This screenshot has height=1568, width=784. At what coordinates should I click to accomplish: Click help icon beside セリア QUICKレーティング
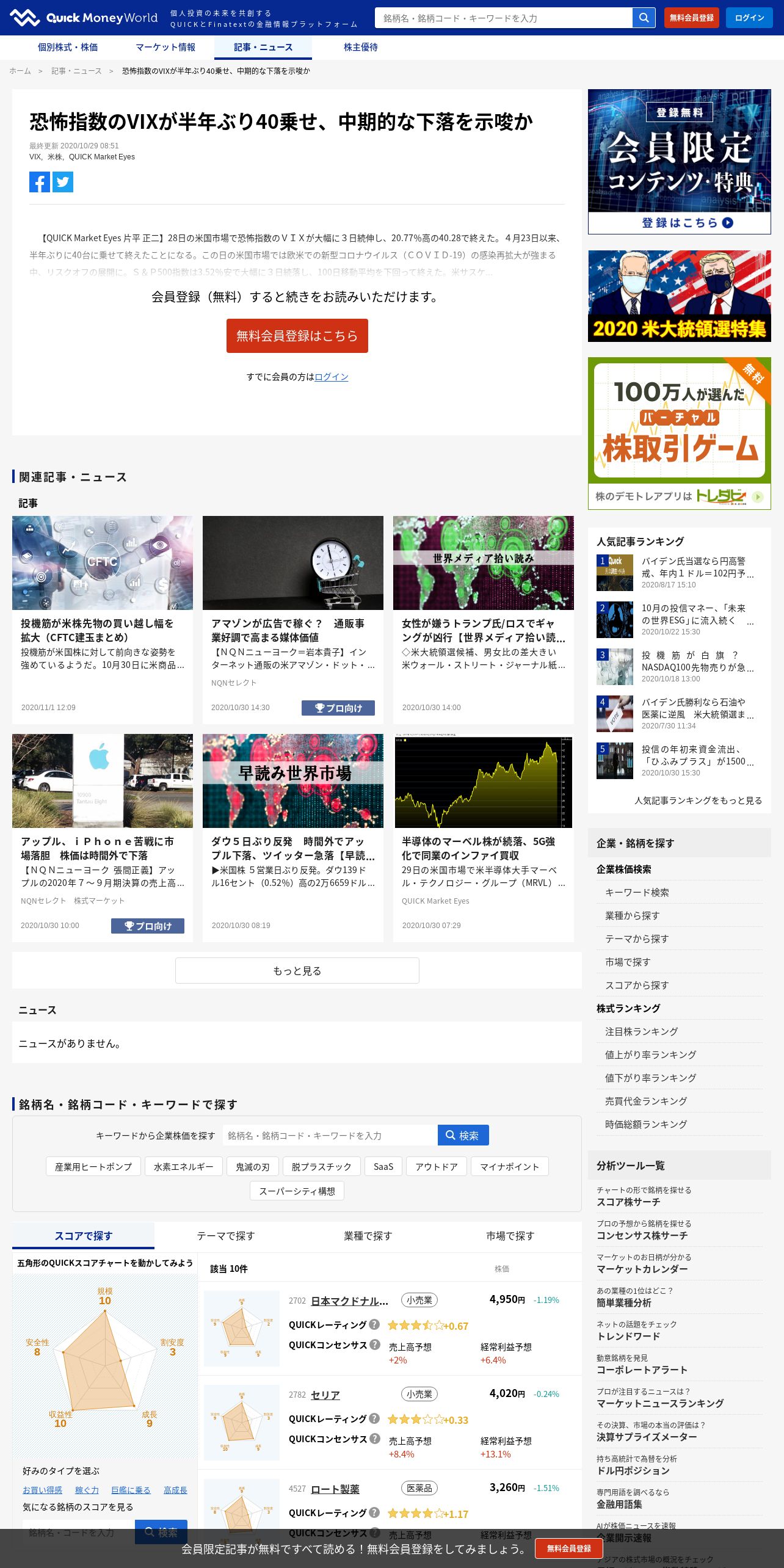pyautogui.click(x=374, y=1418)
